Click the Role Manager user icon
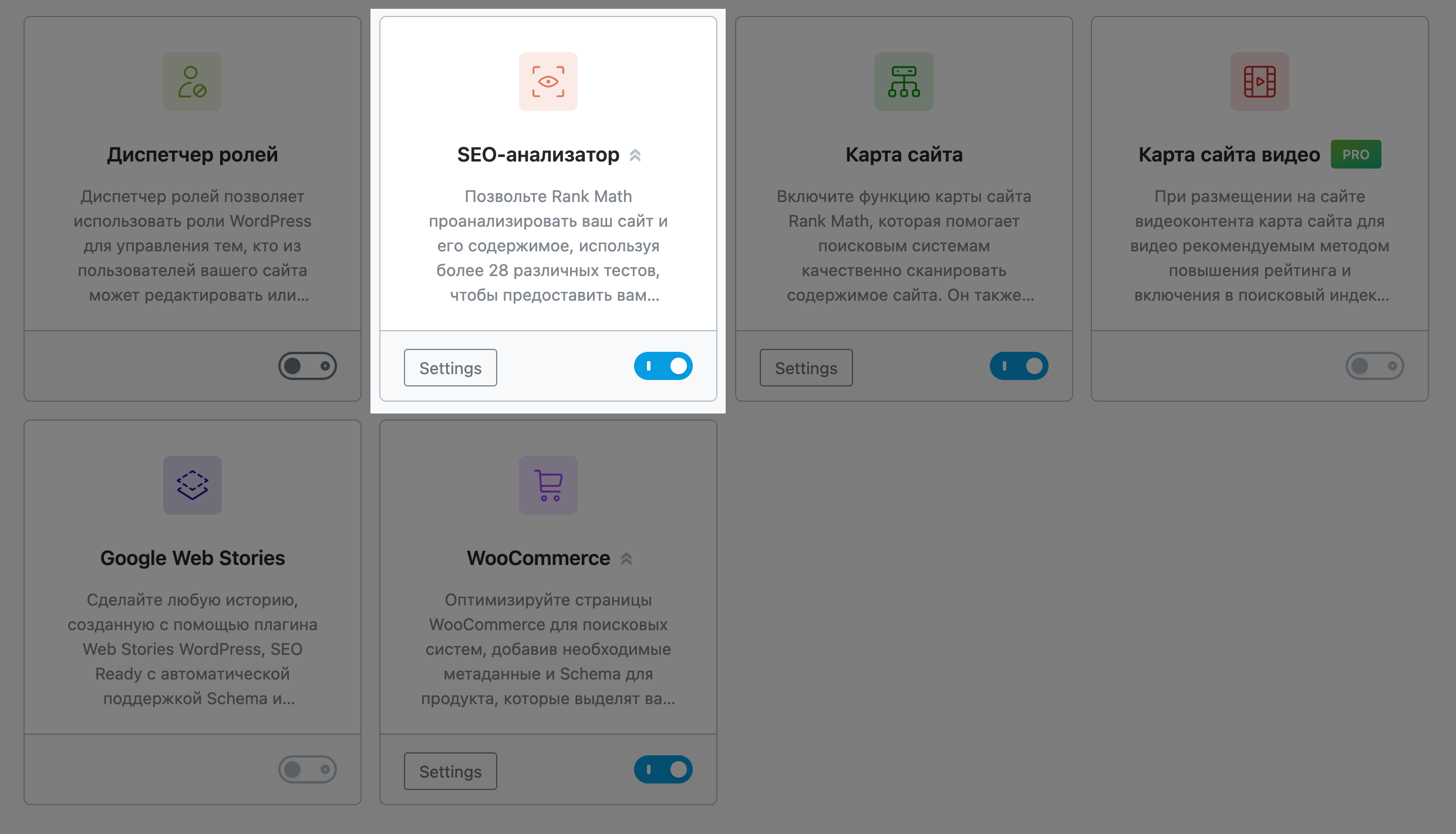Image resolution: width=1456 pixels, height=834 pixels. point(193,82)
